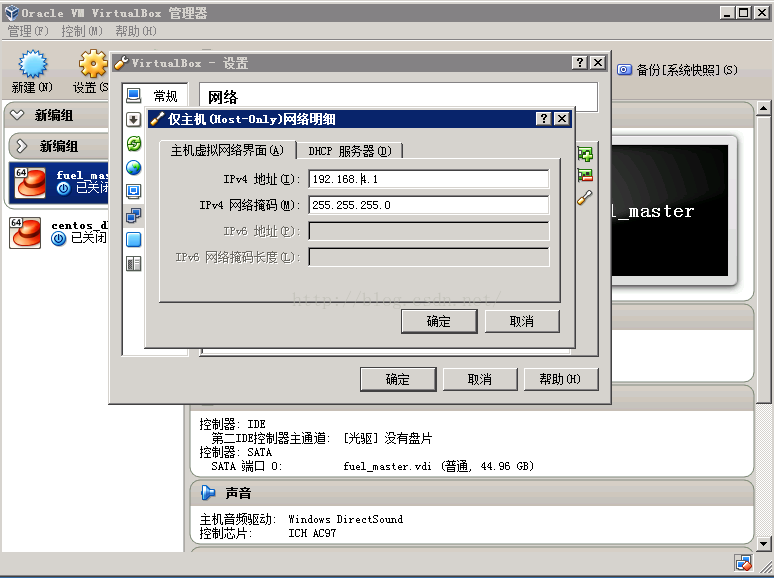Click the Settings (设置) gear toolbar icon
774x578 pixels.
point(93,64)
